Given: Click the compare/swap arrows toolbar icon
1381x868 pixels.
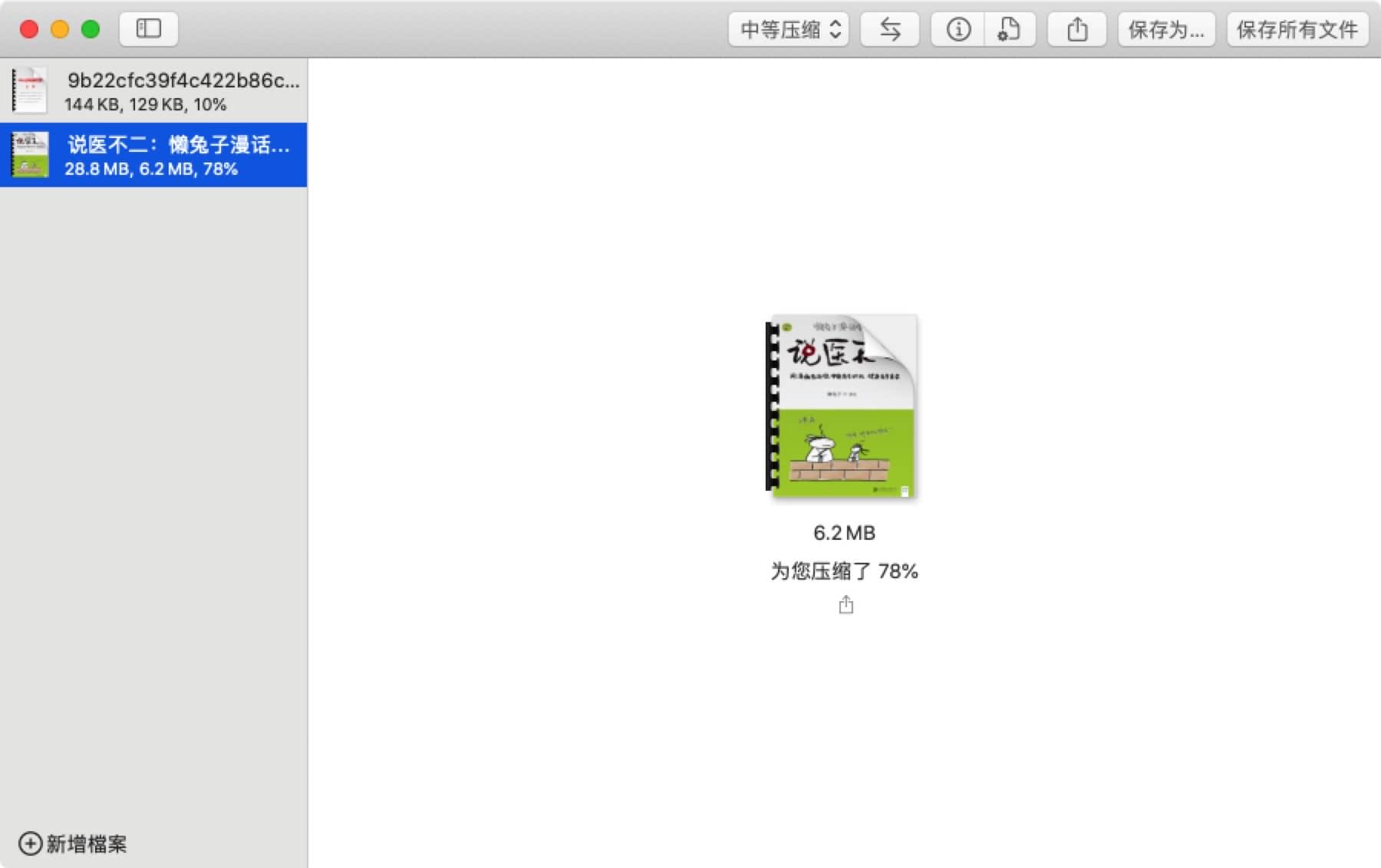Looking at the screenshot, I should click(890, 29).
